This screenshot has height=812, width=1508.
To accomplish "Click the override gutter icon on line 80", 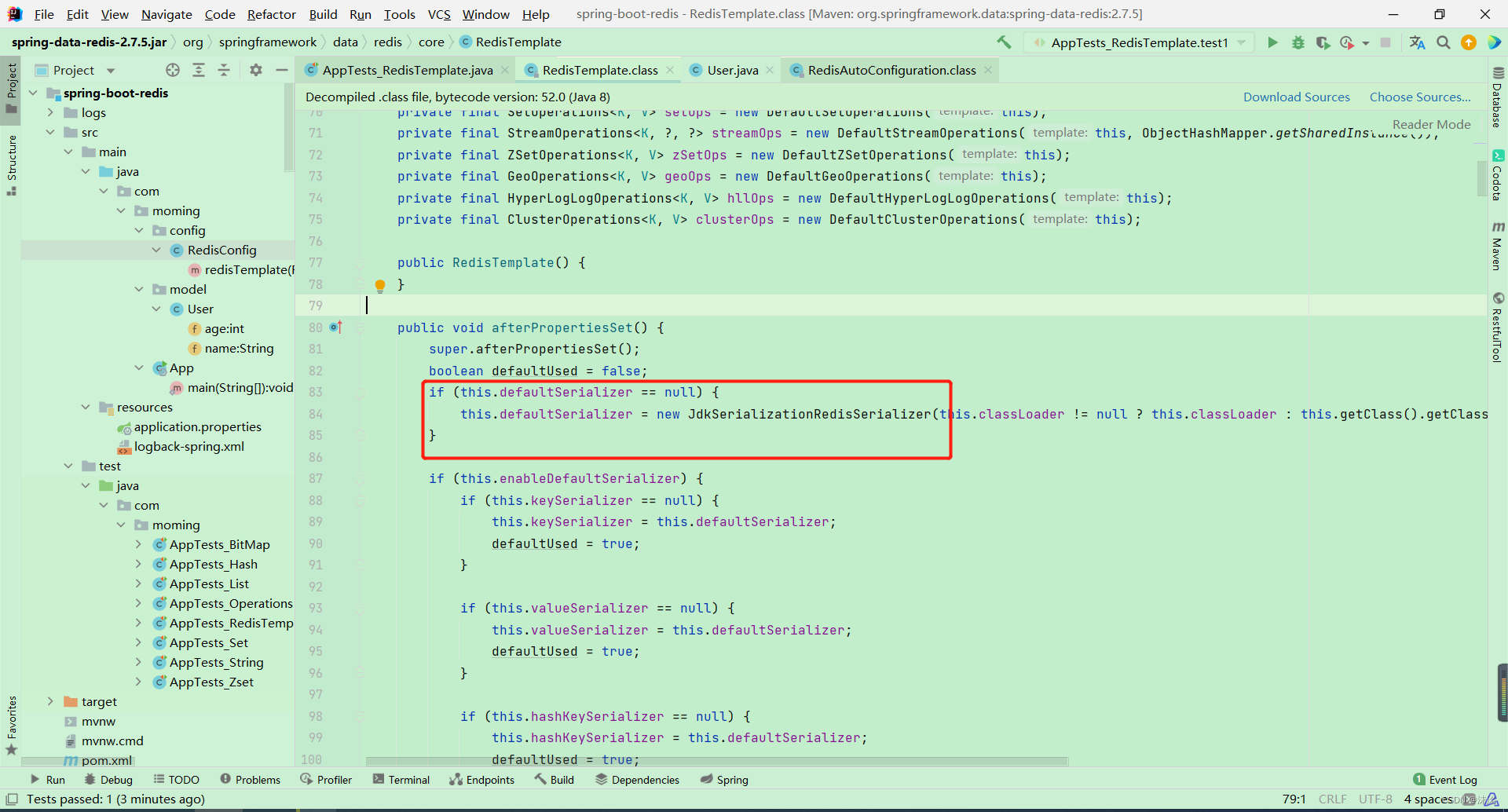I will pos(336,327).
